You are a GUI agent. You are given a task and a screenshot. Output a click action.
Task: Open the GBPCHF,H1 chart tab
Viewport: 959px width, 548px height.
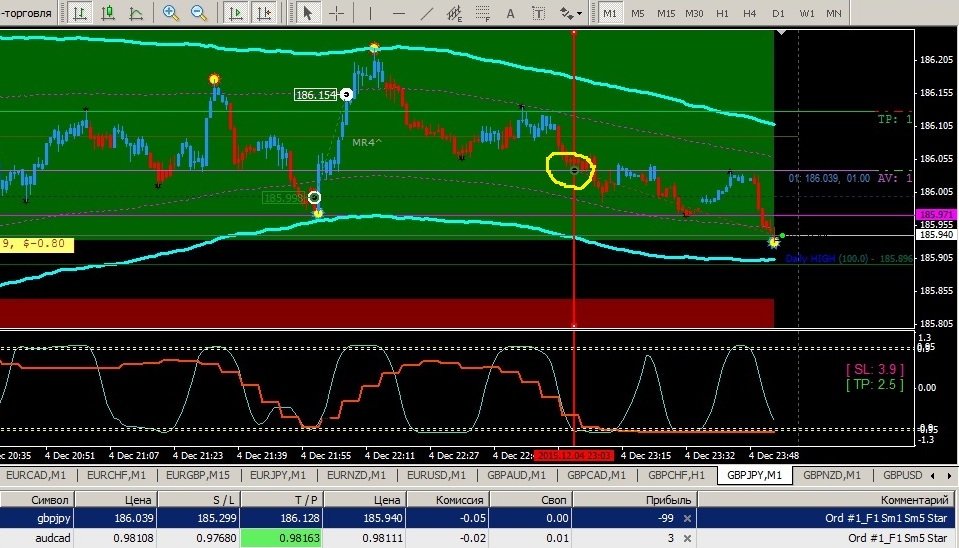pos(676,475)
